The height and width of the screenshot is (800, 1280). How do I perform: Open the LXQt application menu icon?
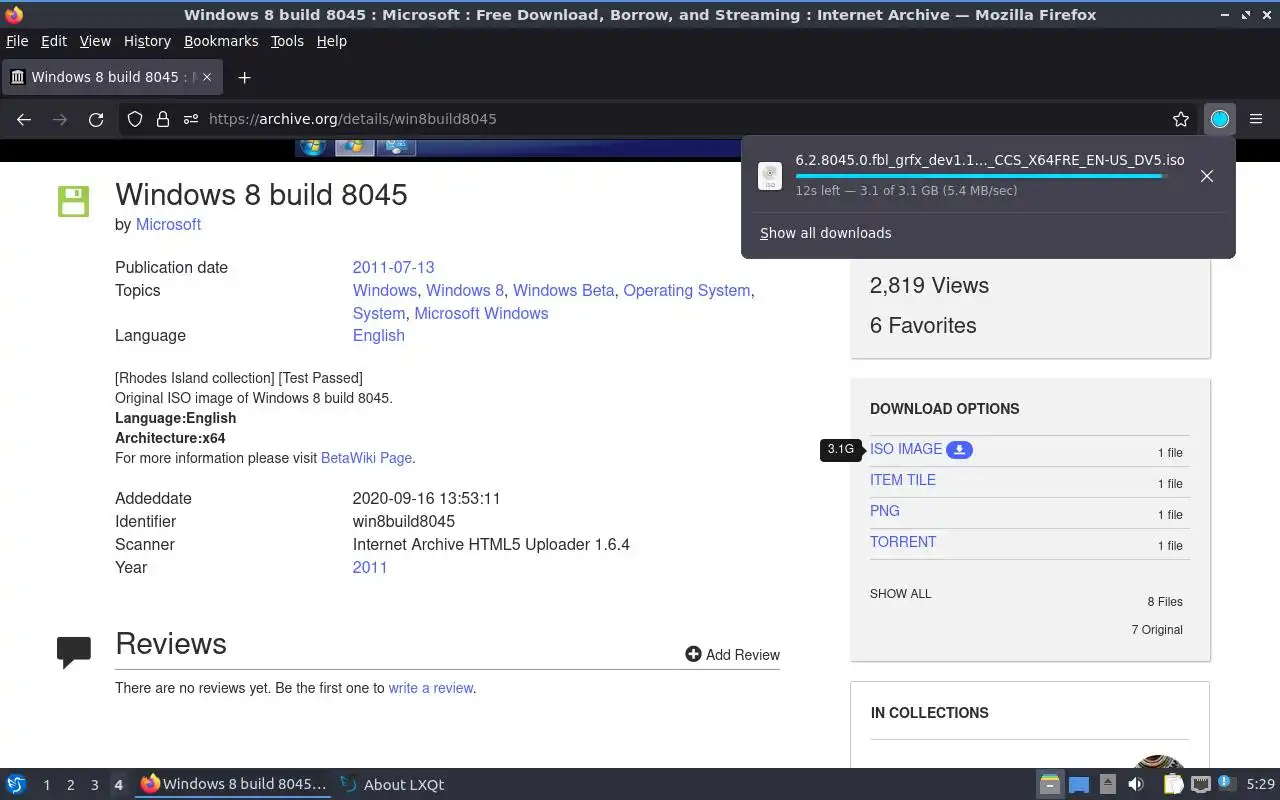click(16, 784)
